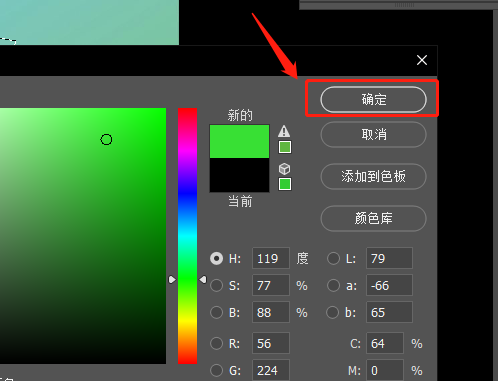Click the left hue slider arrow handle
498x381 pixels.
pos(172,279)
